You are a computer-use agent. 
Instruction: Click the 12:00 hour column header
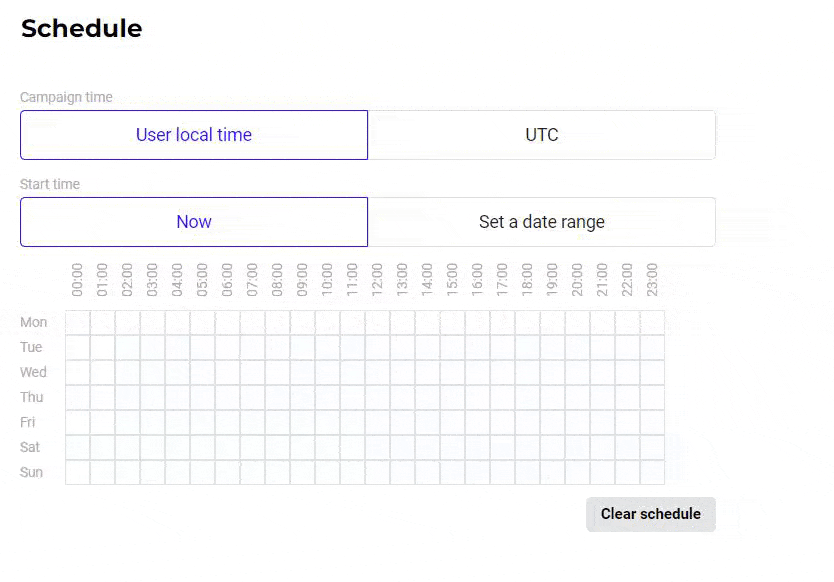point(378,280)
